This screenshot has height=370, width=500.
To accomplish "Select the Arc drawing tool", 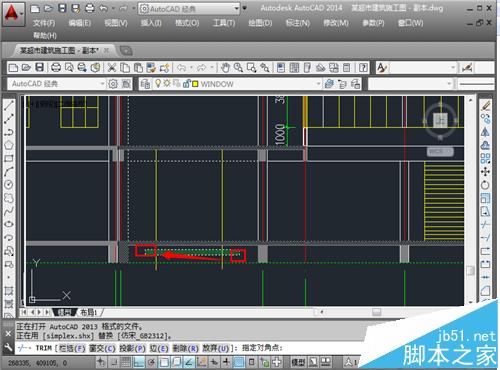I will coord(9,172).
